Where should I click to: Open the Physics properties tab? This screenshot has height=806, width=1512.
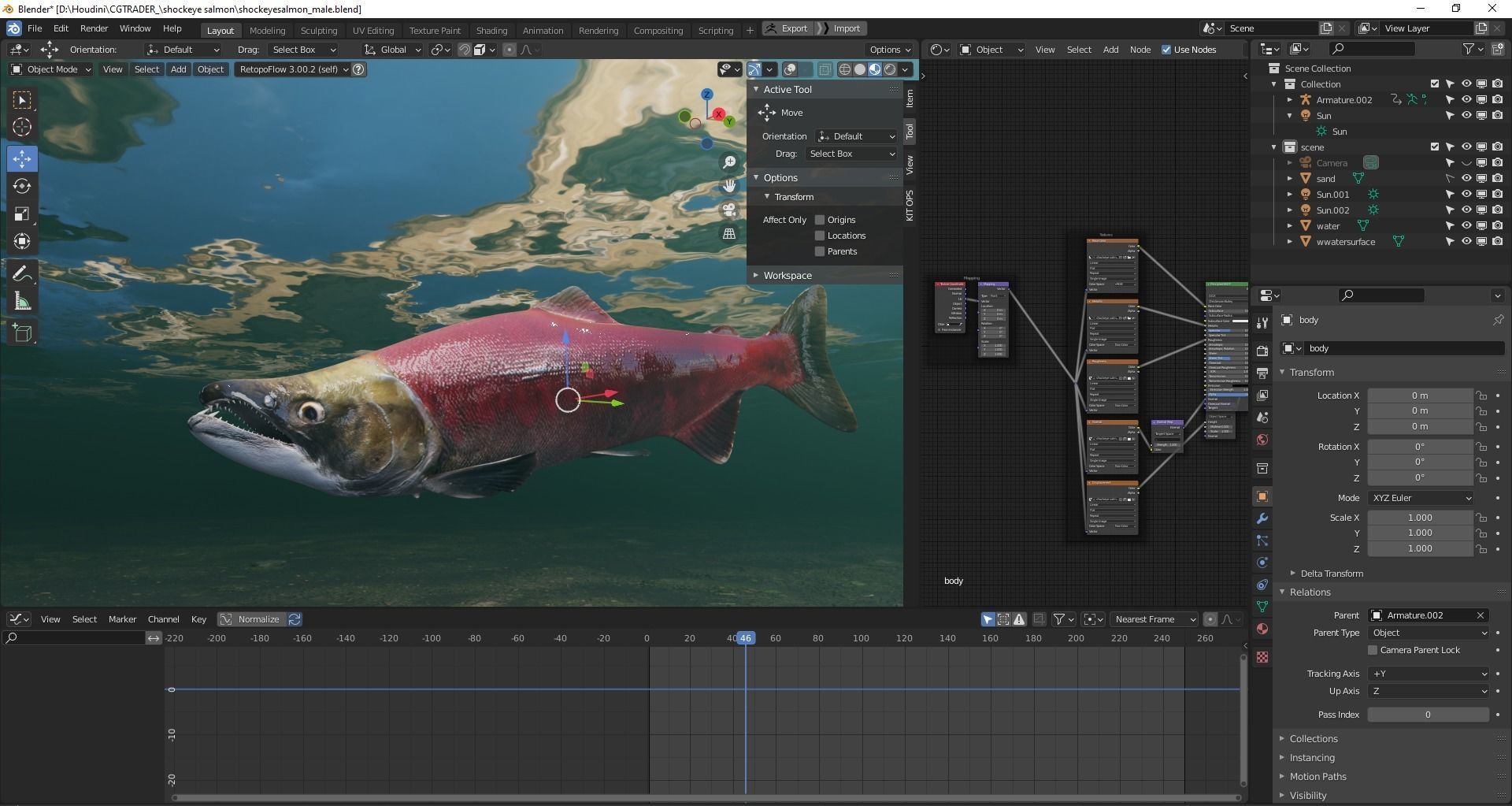[1262, 563]
